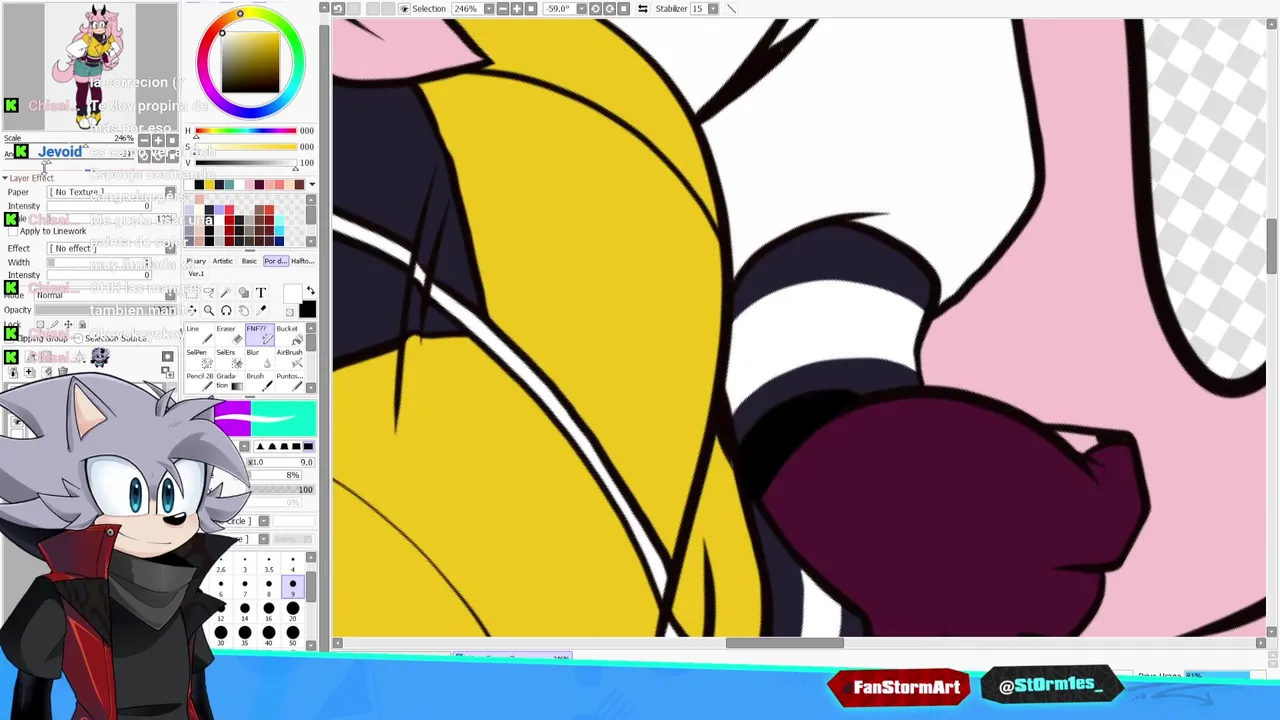Click the zoom in plus button in toolbar

click(x=517, y=8)
